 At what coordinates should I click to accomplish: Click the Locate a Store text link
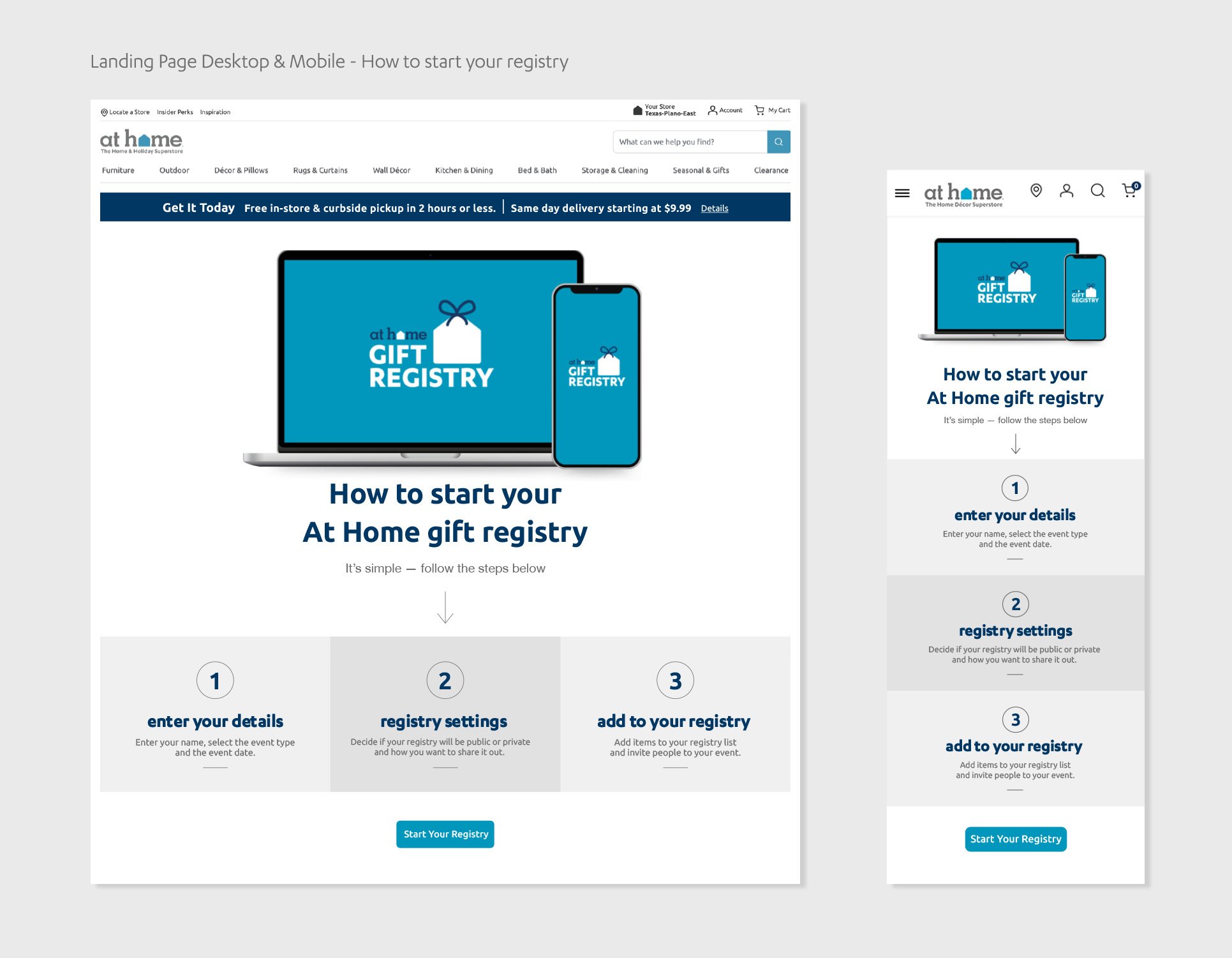130,112
